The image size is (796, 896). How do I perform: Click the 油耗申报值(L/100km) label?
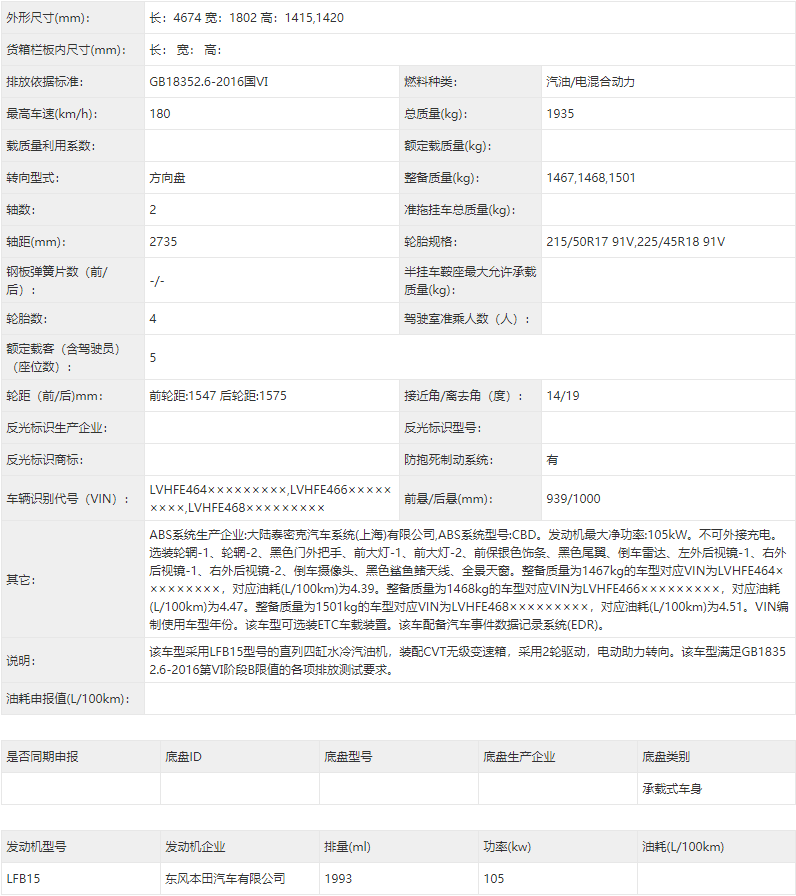67,698
